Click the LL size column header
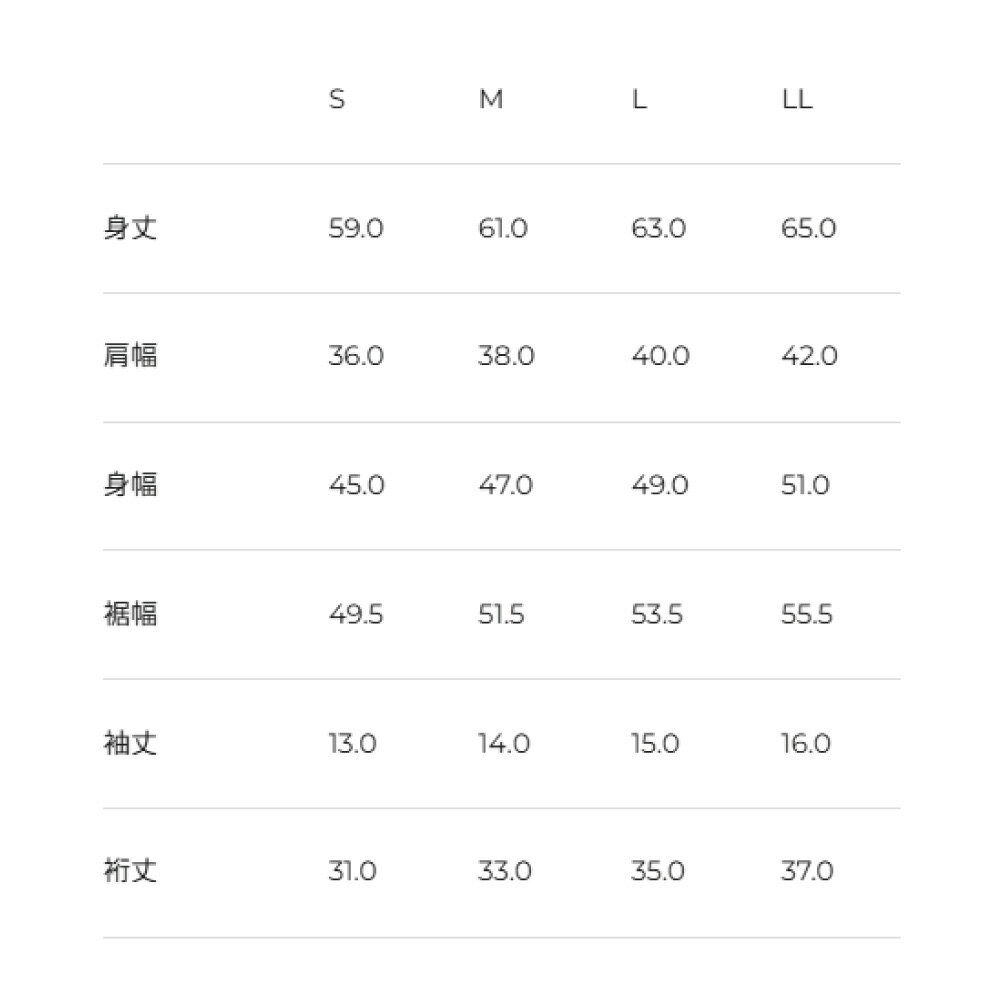1000x1000 pixels. [797, 100]
